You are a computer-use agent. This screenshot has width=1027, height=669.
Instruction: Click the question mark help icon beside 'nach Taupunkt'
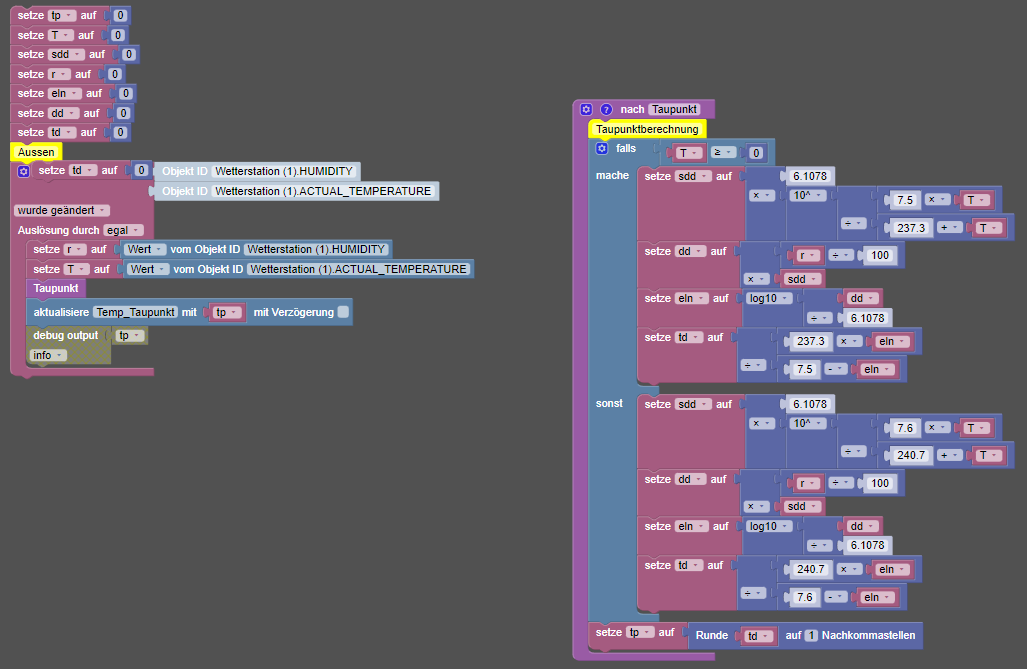click(x=607, y=109)
